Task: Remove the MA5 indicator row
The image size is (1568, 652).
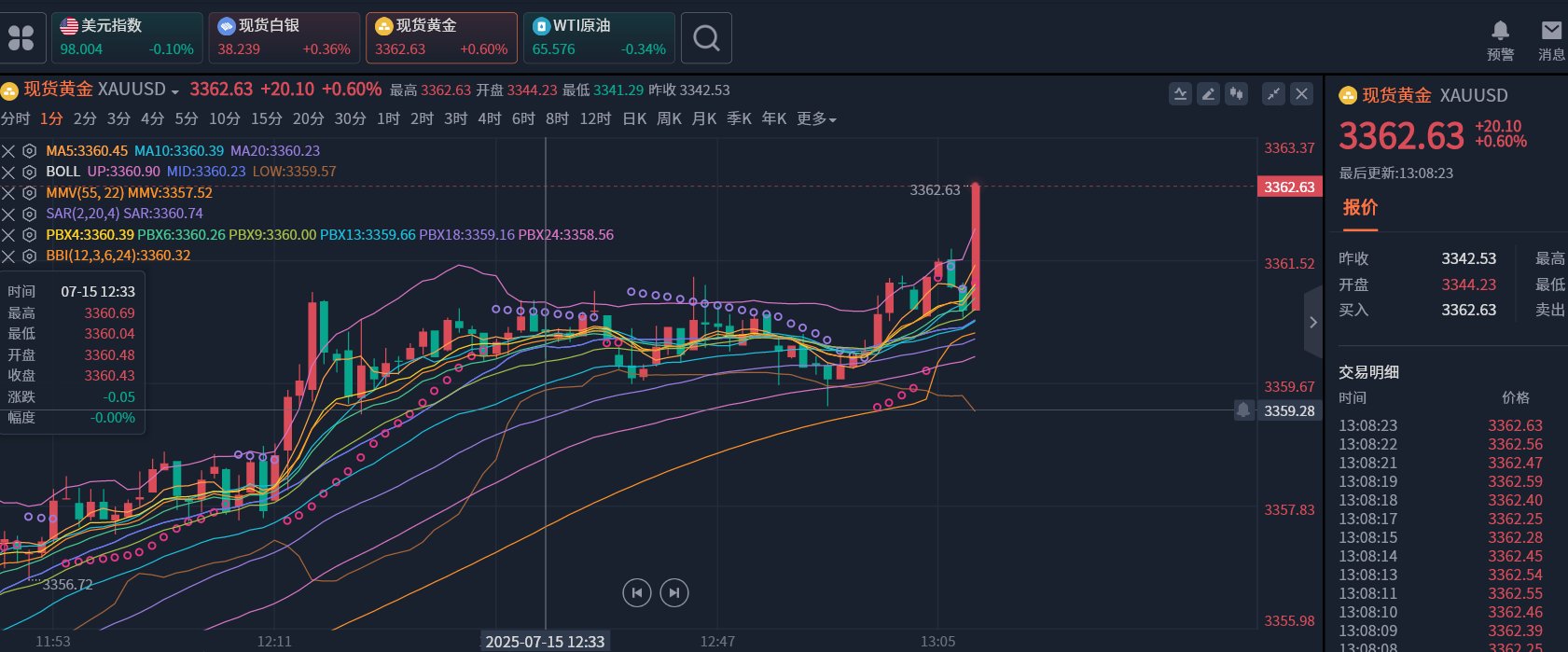Action: point(8,151)
